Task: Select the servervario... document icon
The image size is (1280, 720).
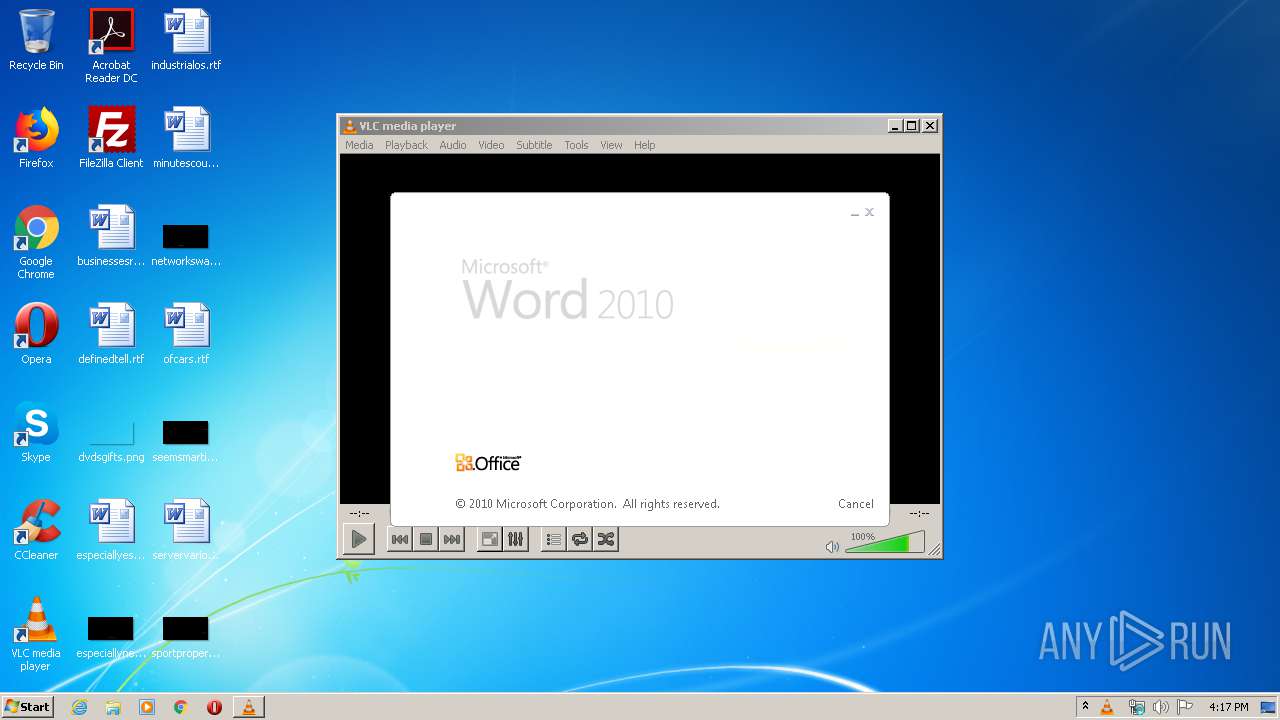Action: click(186, 530)
